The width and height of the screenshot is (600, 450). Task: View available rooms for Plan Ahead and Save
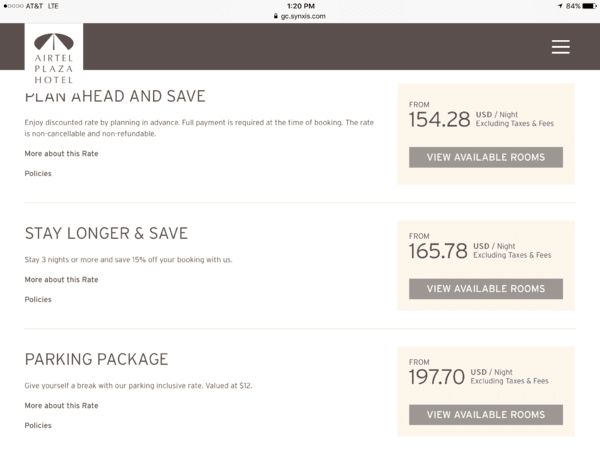tap(486, 157)
